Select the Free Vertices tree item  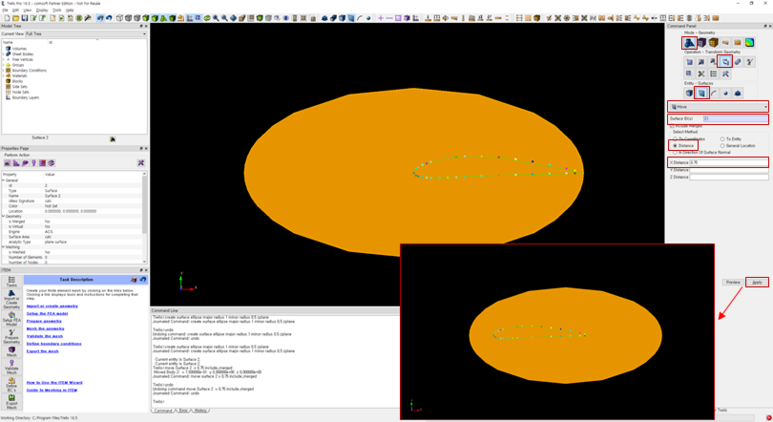click(x=23, y=60)
